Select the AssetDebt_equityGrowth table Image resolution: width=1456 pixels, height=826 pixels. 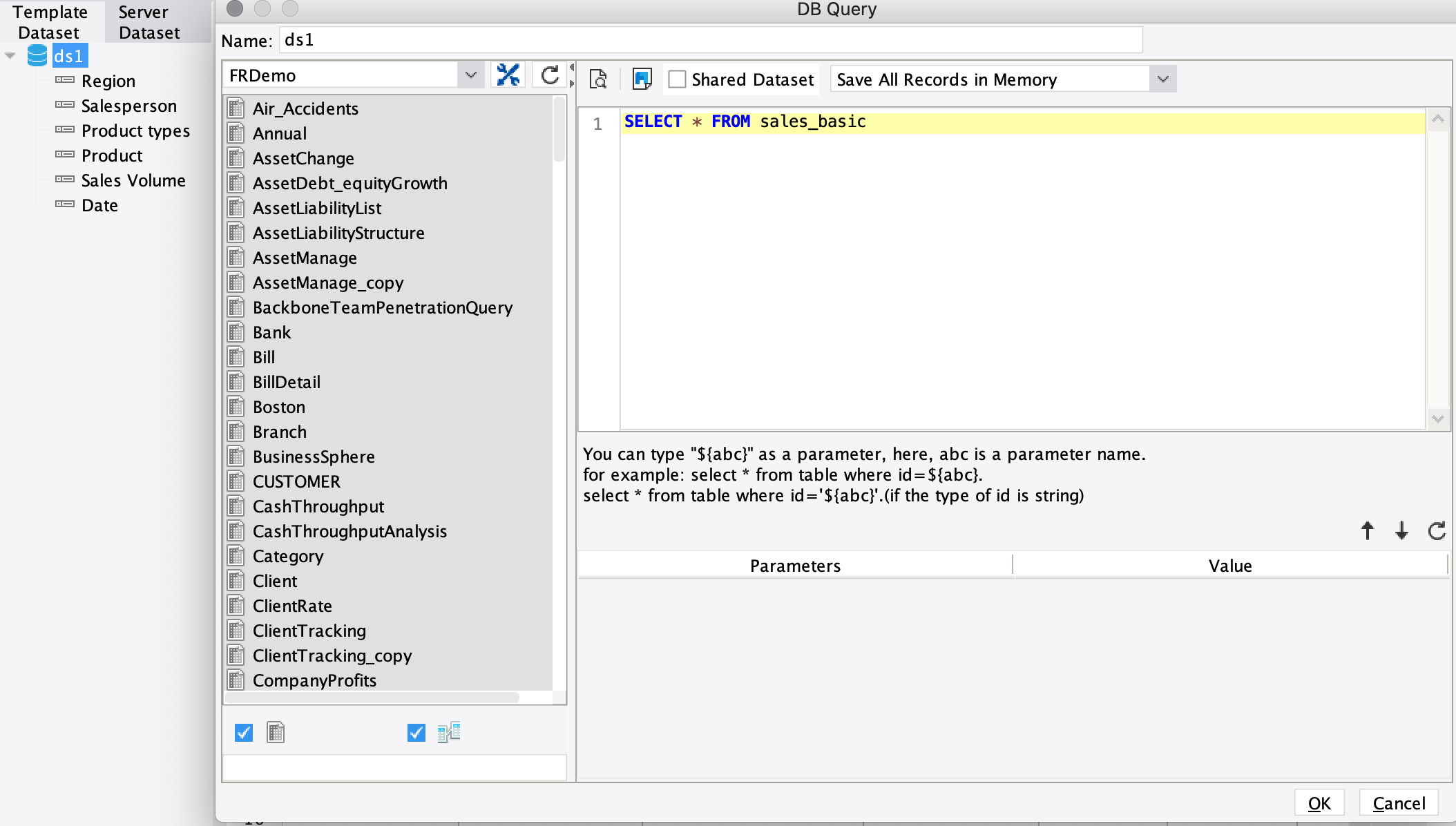(350, 183)
